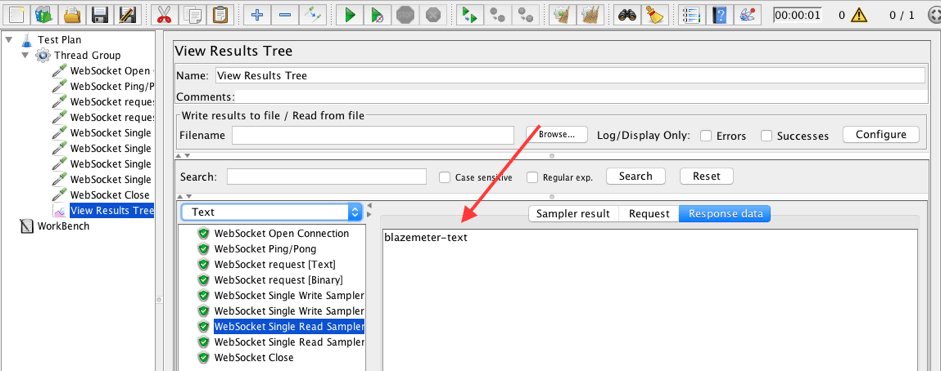Click the Search button
941x371 pixels.
[636, 176]
